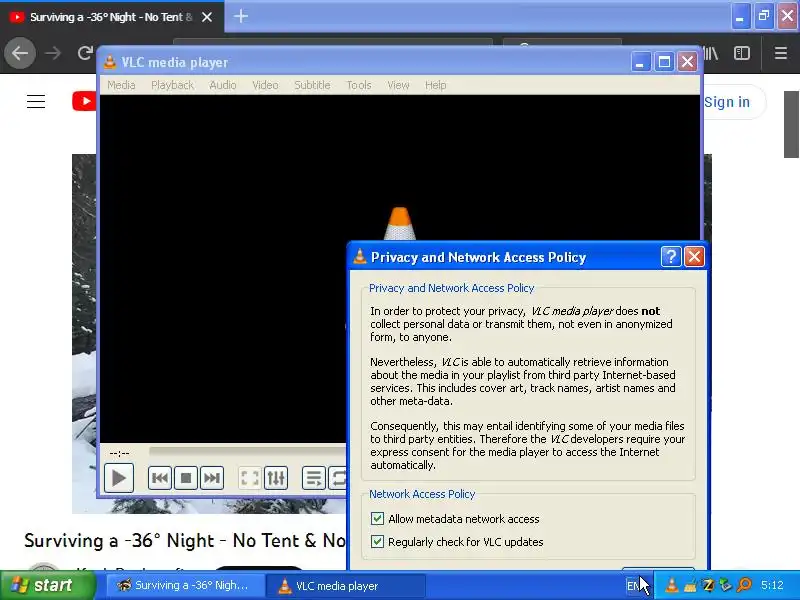The image size is (800, 600).
Task: Skip to next media in VLC
Action: [x=212, y=478]
